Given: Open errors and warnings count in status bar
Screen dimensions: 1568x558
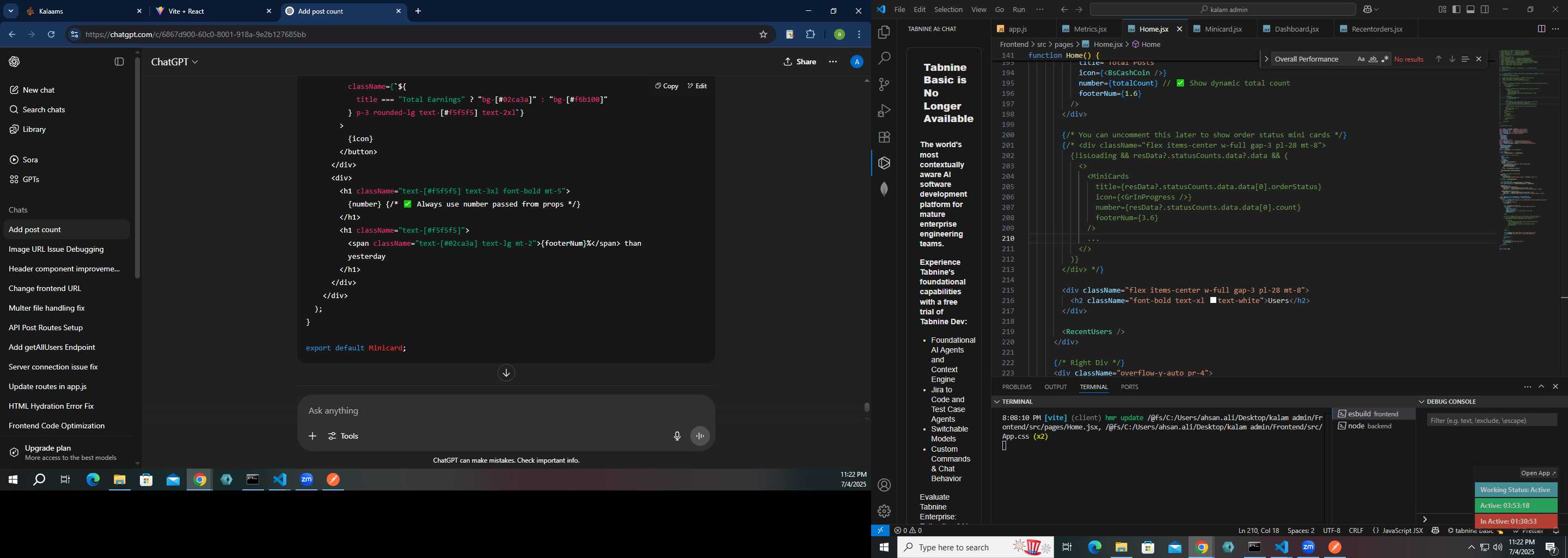Looking at the screenshot, I should click(908, 531).
